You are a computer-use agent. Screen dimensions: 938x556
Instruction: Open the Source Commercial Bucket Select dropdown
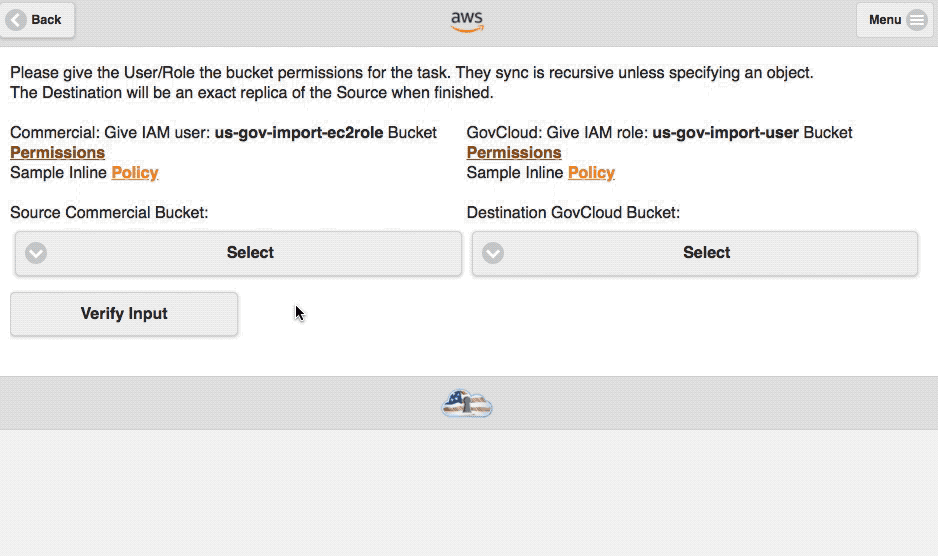(250, 253)
